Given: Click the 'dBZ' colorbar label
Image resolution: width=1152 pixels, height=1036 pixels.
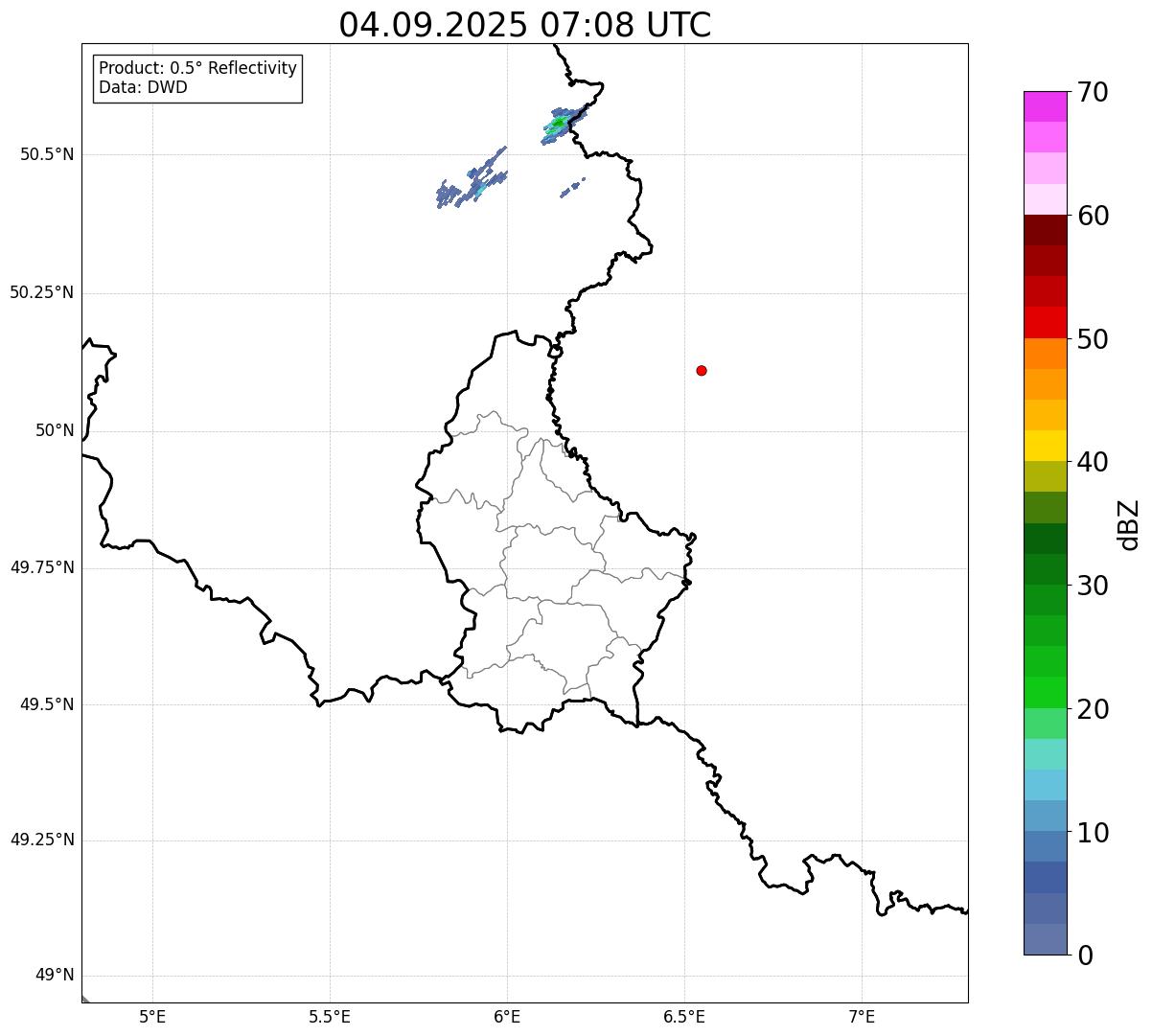Looking at the screenshot, I should [x=1129, y=524].
